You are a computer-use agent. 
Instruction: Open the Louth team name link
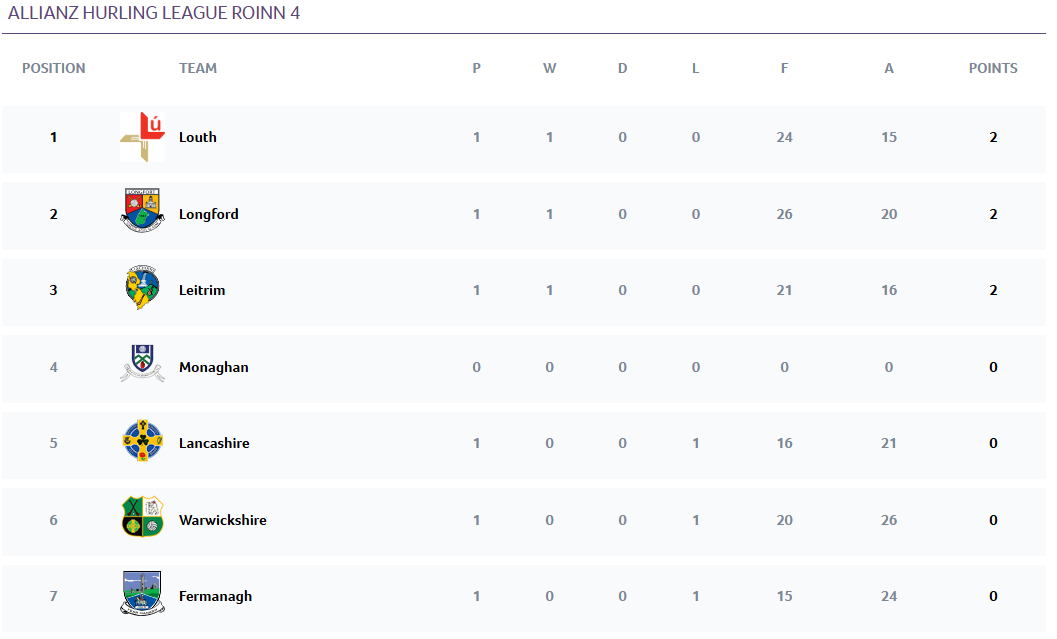[x=198, y=138]
